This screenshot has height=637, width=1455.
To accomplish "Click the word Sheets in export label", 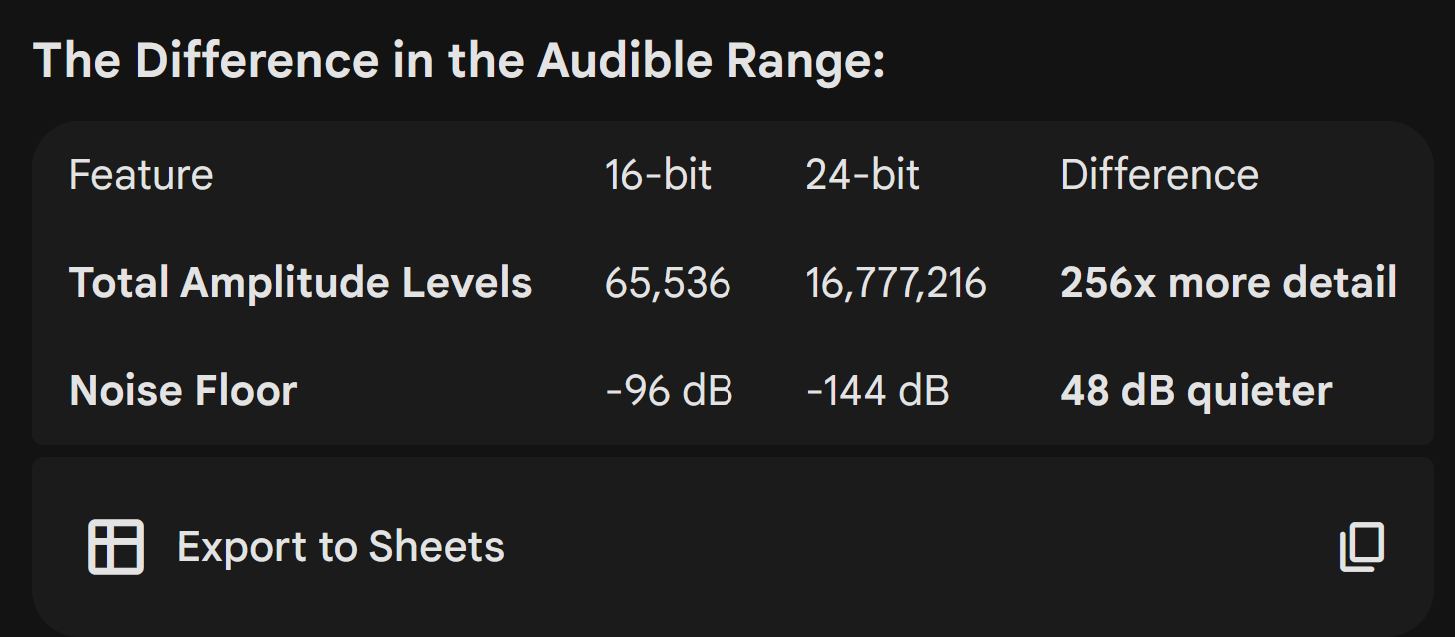I will [436, 547].
